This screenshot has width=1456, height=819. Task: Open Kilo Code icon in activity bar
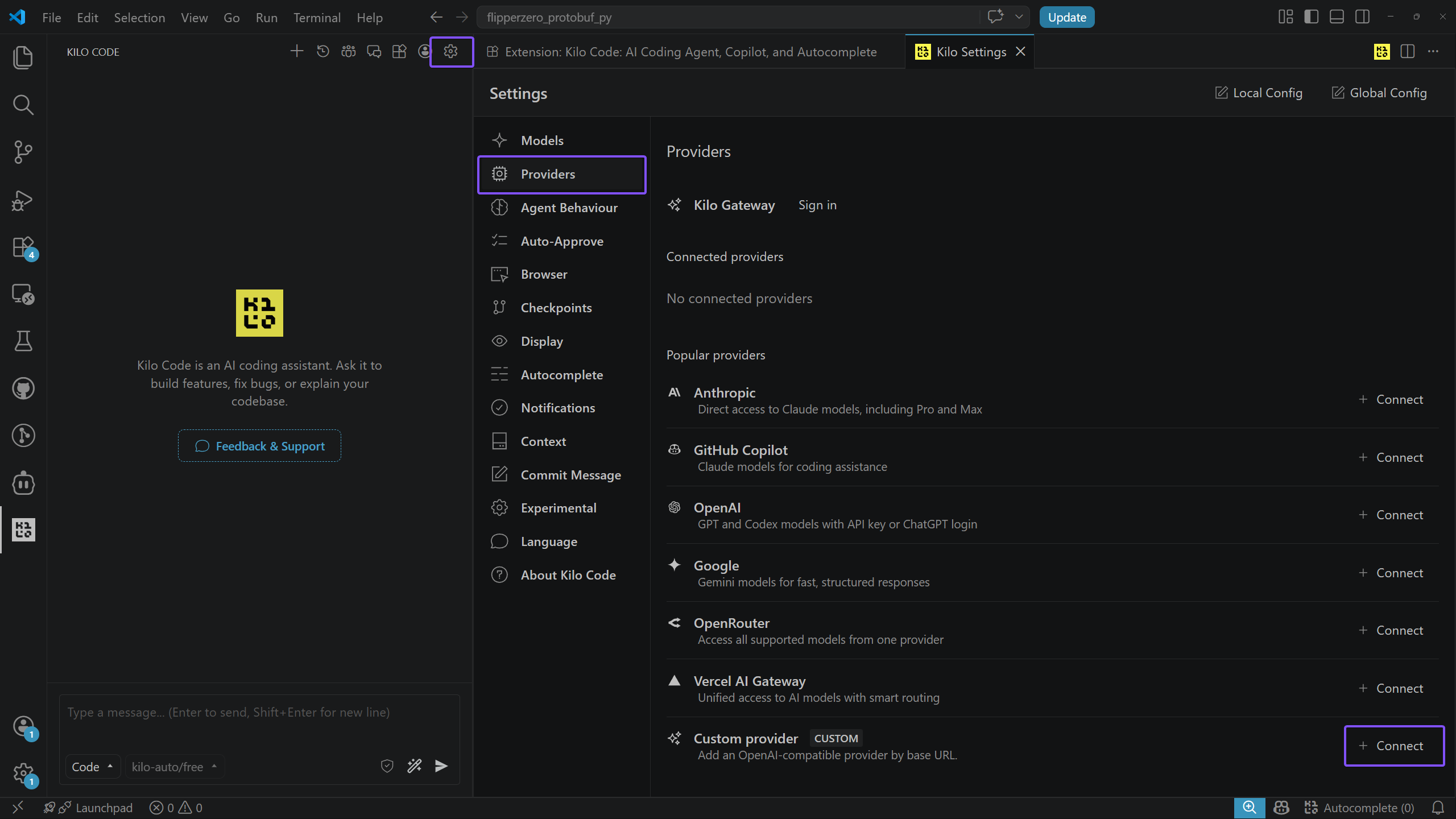[23, 530]
